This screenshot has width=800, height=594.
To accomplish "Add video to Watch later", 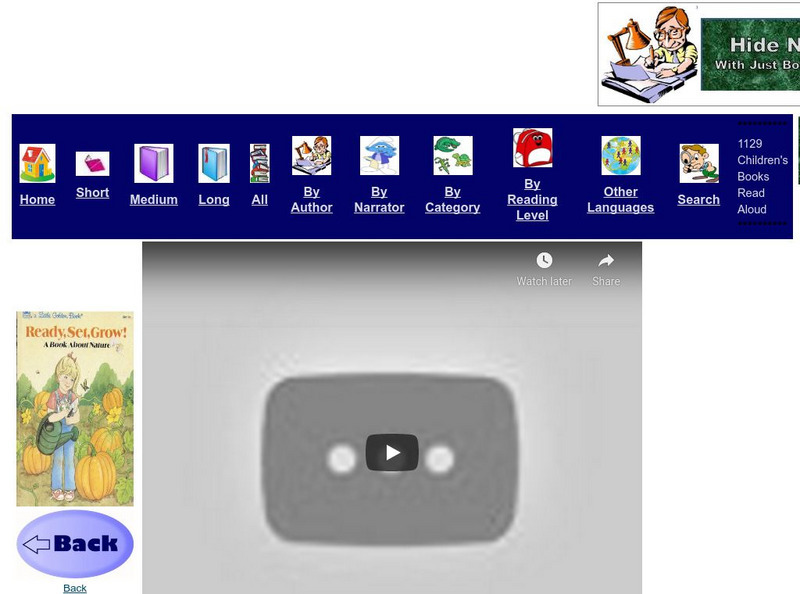I will pos(543,265).
